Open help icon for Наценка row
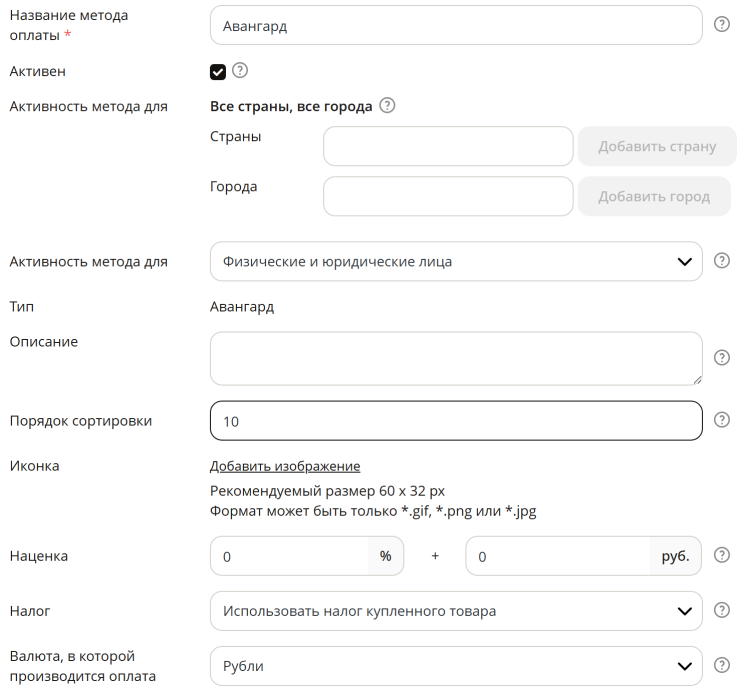Screen dimensions: 740x694 tap(722, 555)
